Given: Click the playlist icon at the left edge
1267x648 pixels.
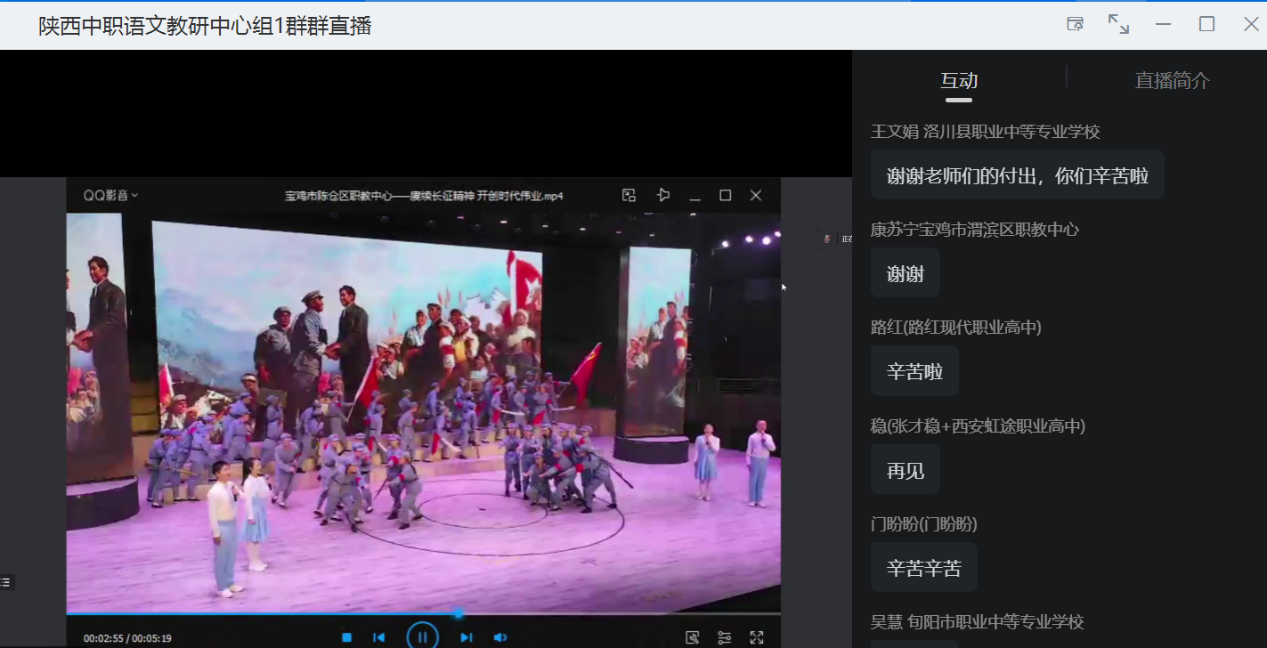Looking at the screenshot, I should tap(6, 582).
